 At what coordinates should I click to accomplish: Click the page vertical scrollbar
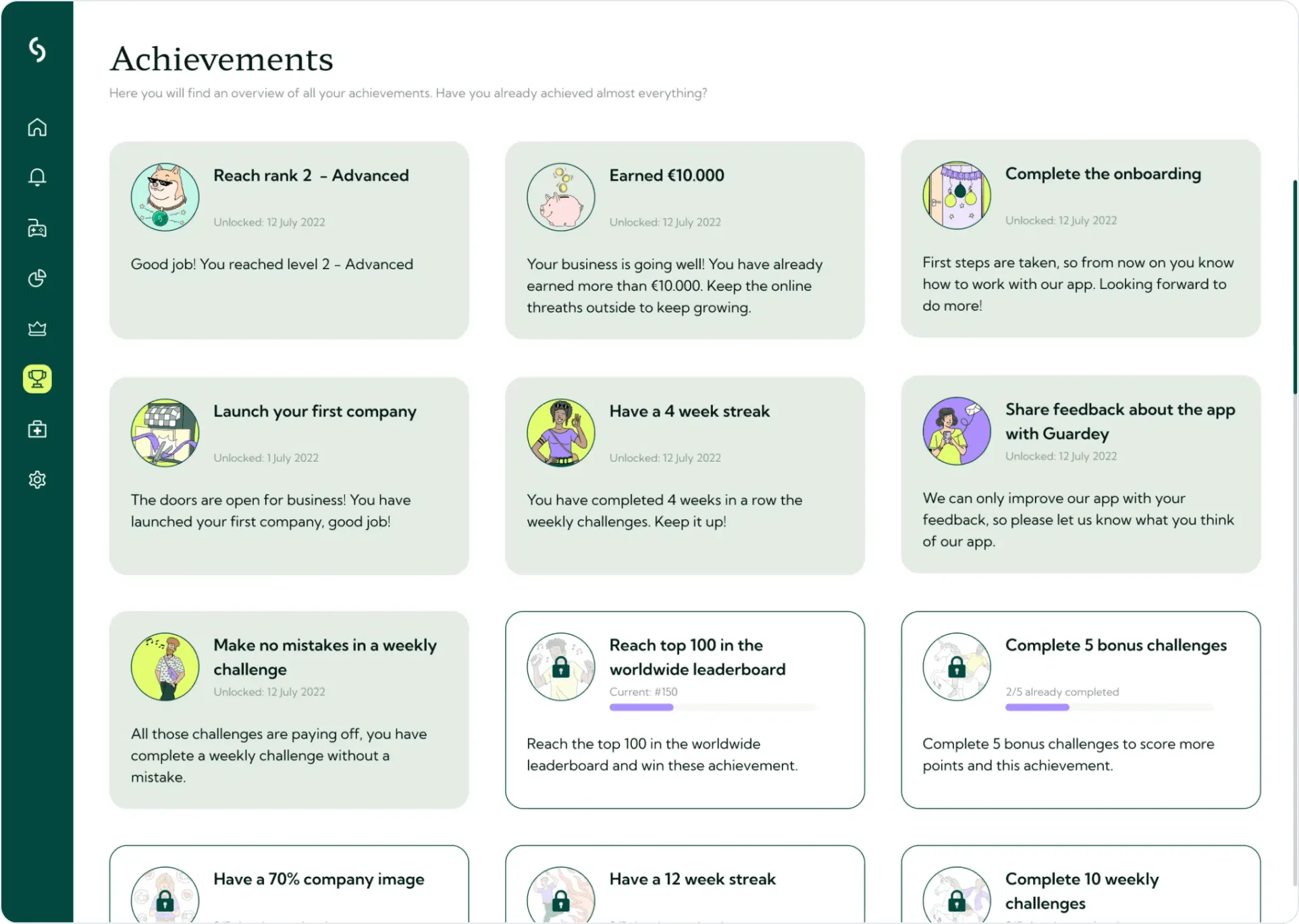click(x=1294, y=287)
